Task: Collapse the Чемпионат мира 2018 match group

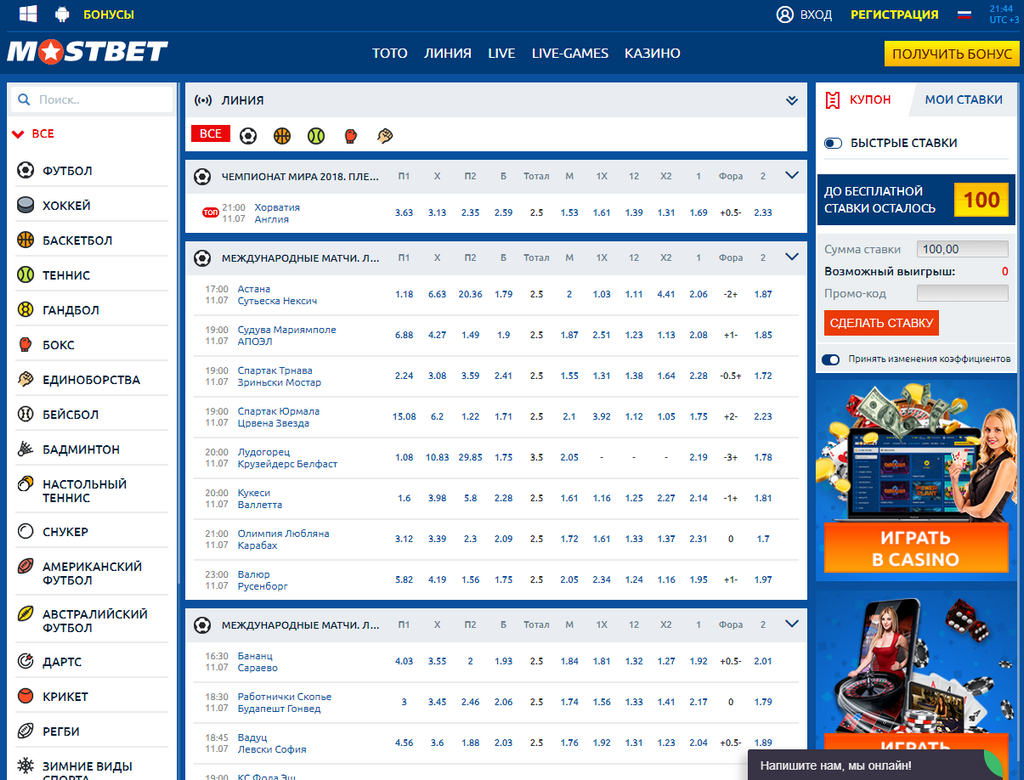Action: tap(792, 175)
